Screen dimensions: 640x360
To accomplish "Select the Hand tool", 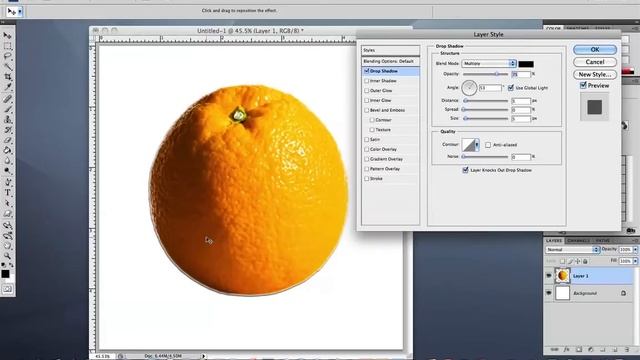I will (x=7, y=247).
